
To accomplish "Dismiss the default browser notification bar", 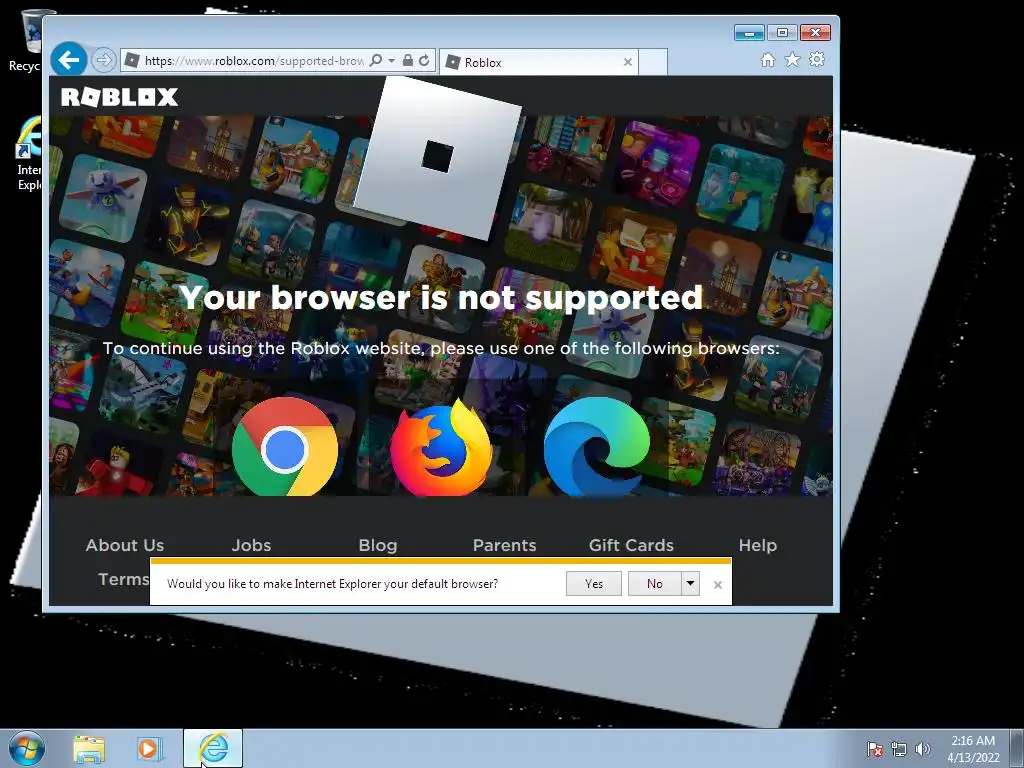I will click(718, 584).
